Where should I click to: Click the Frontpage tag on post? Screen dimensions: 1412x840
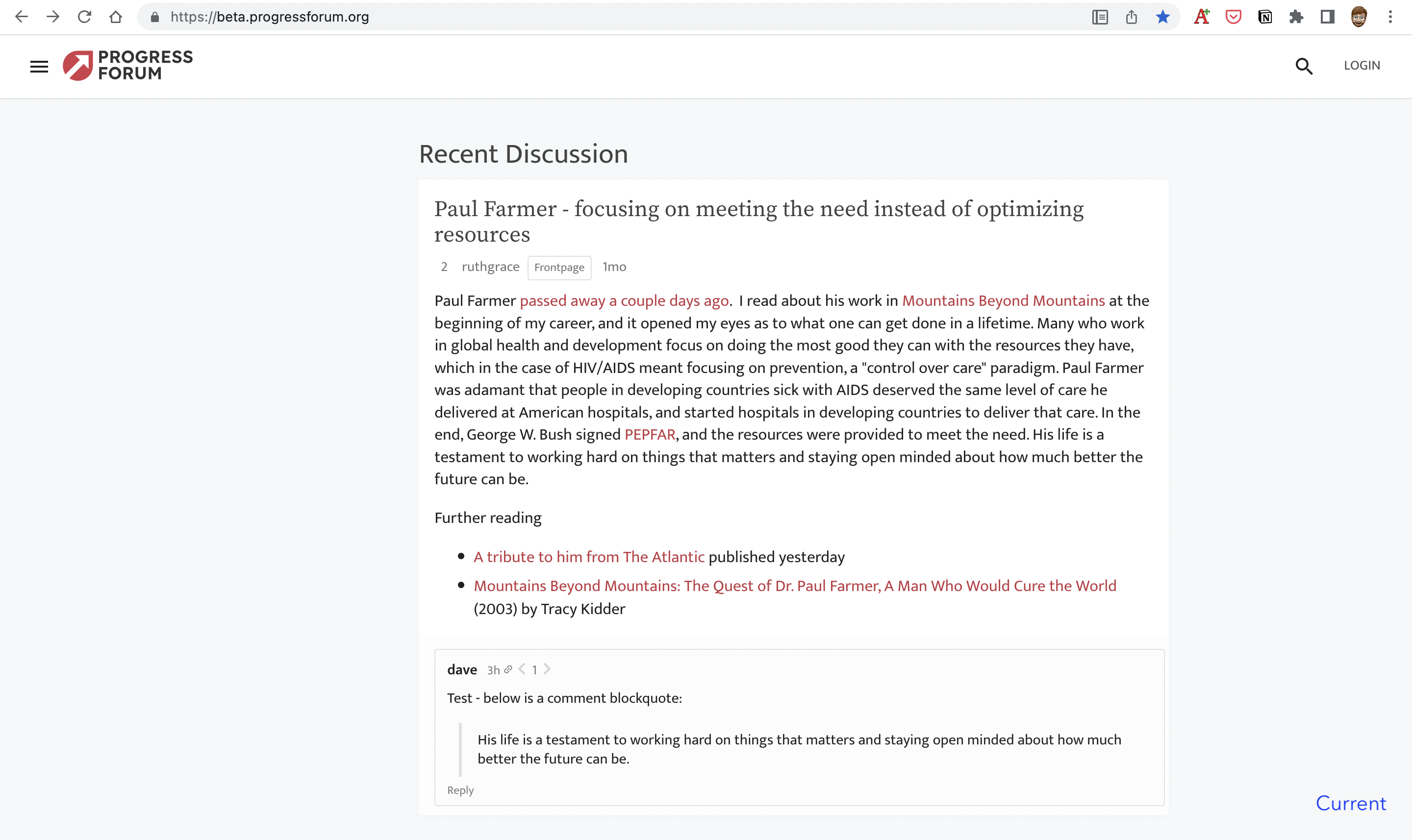(x=559, y=267)
